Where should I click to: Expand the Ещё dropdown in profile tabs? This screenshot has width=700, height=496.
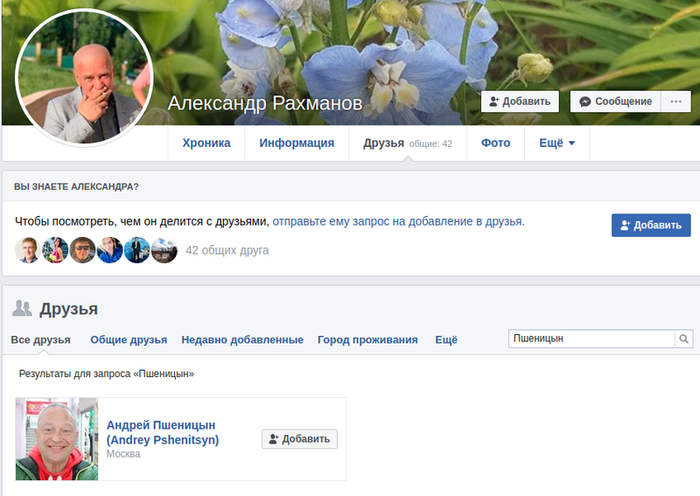[557, 143]
